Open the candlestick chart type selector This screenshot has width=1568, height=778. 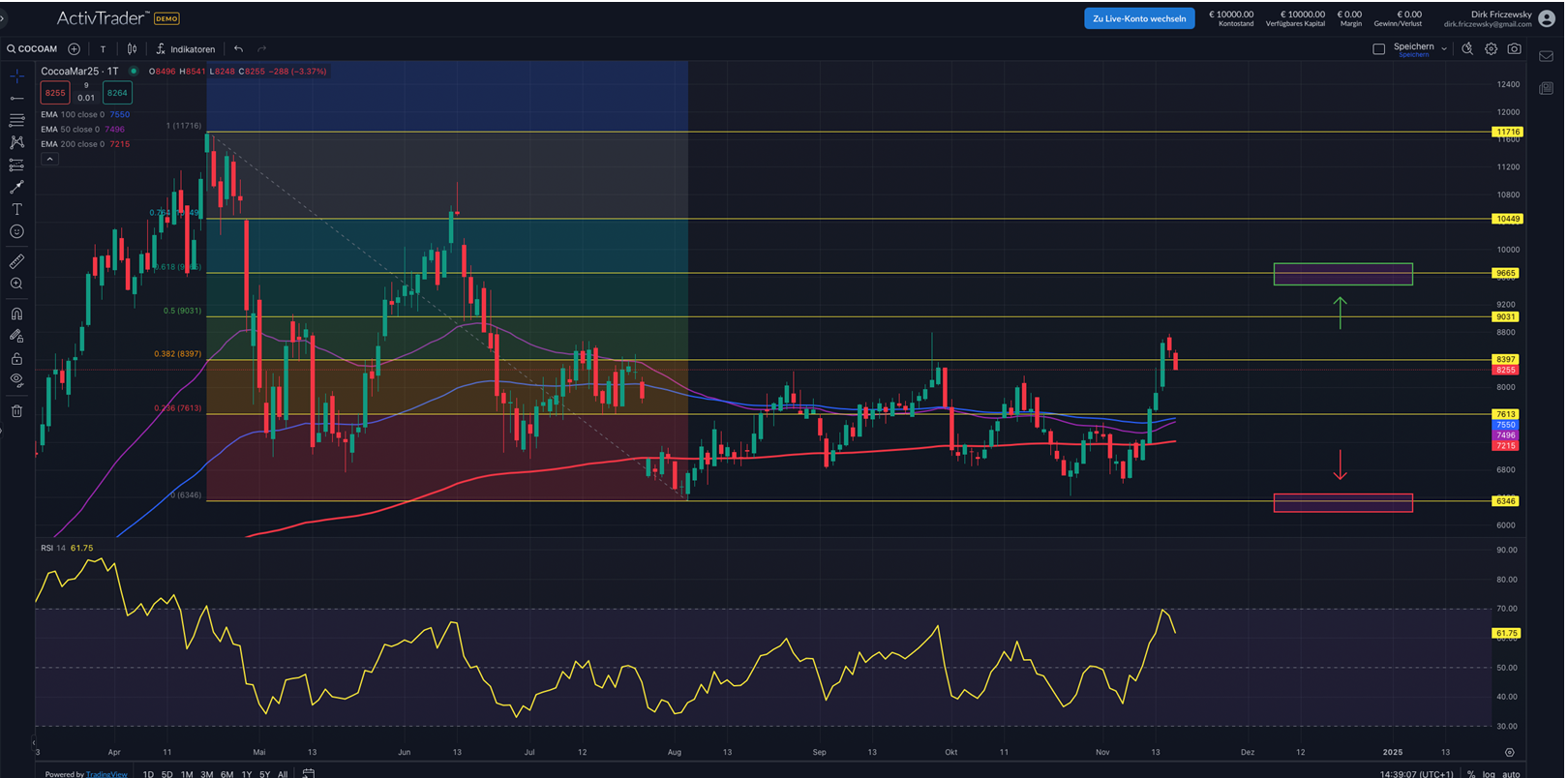(132, 48)
